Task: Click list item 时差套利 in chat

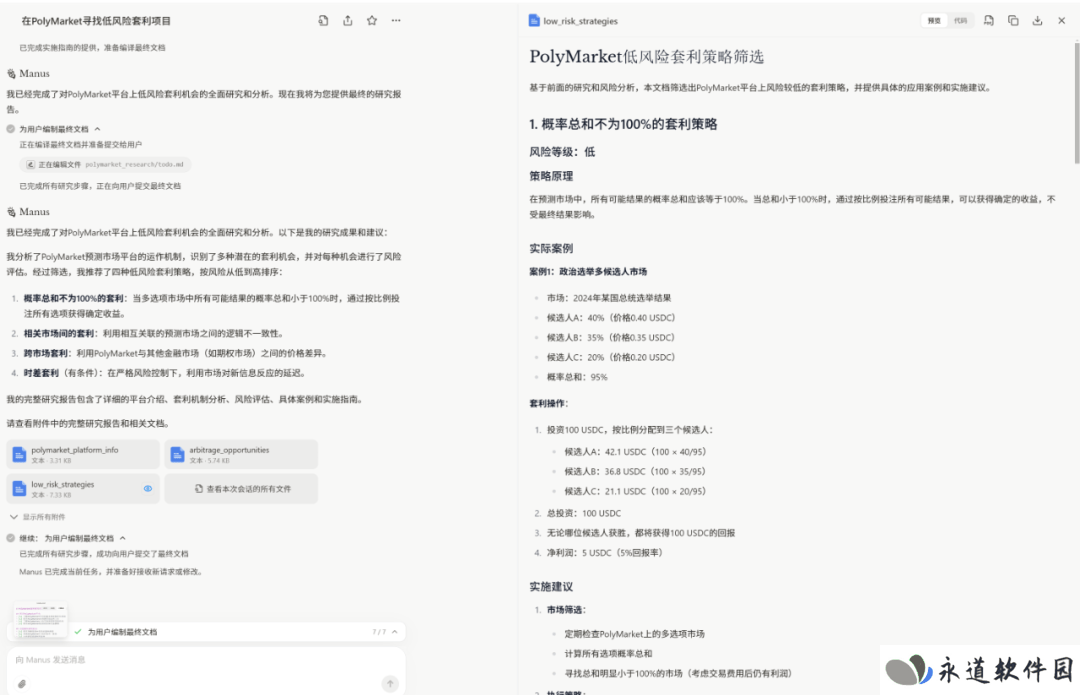Action: 165,373
